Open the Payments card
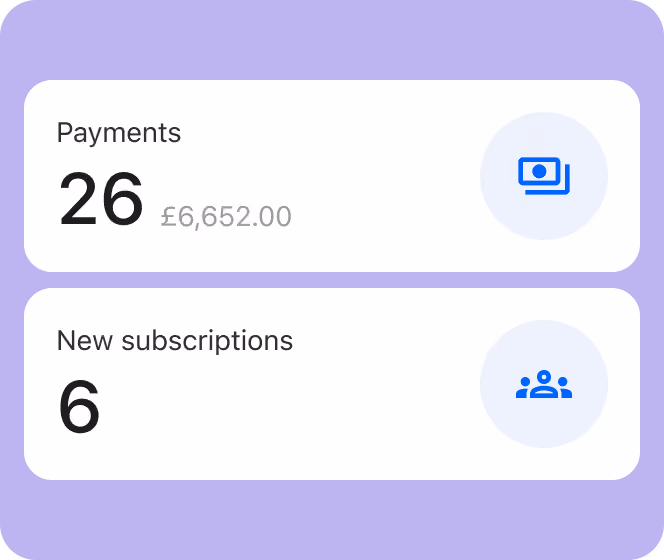This screenshot has height=560, width=664. click(x=332, y=176)
